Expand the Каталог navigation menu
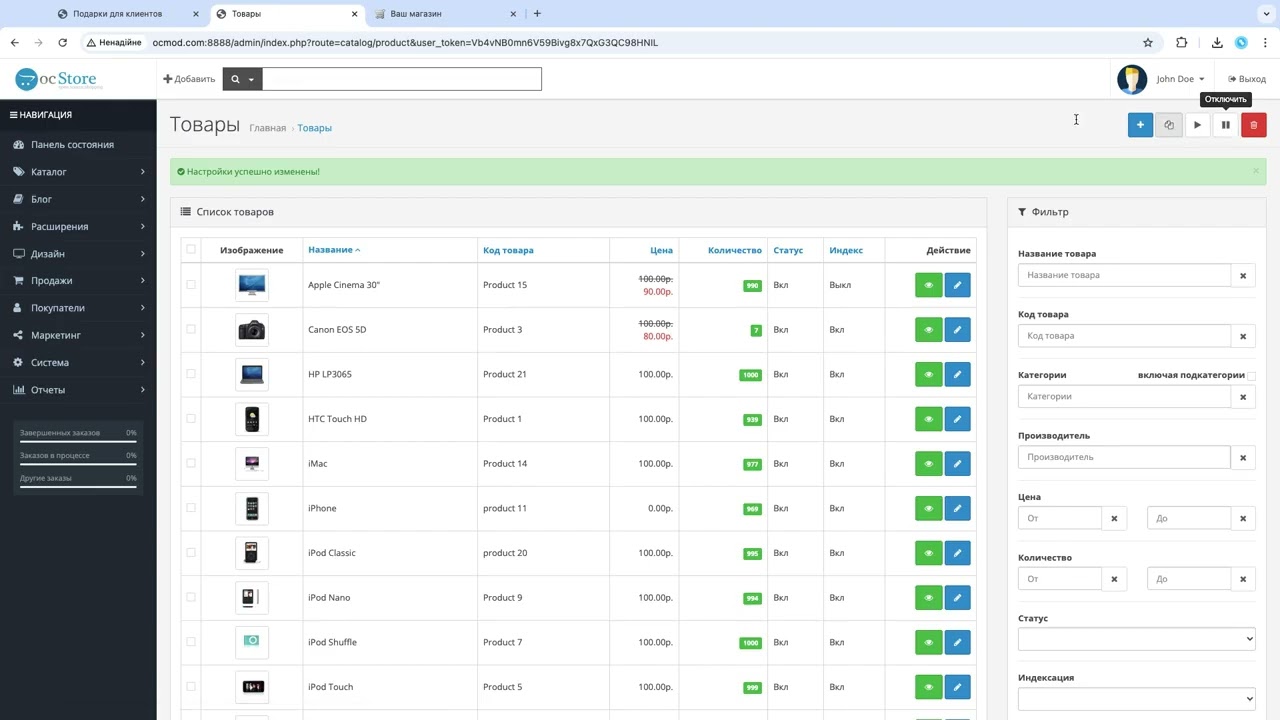The width and height of the screenshot is (1280, 720). click(x=78, y=172)
